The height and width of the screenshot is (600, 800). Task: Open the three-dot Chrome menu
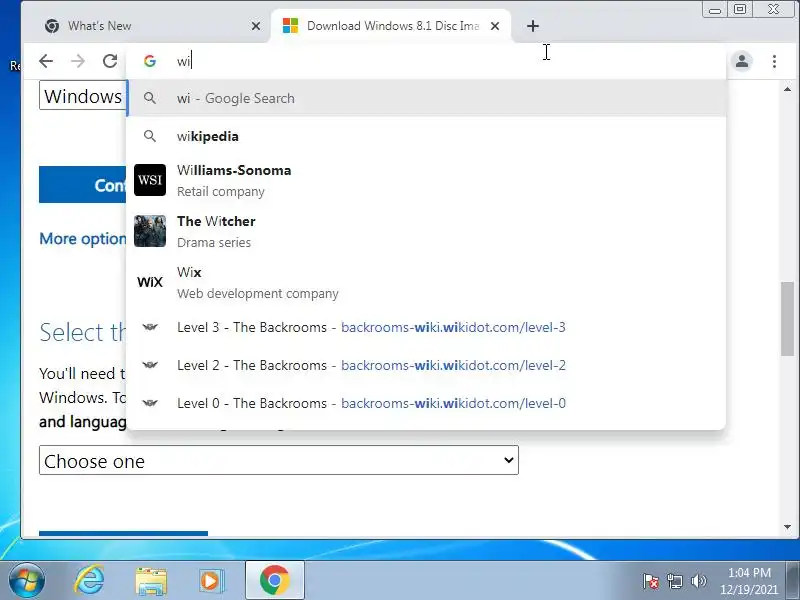[774, 61]
